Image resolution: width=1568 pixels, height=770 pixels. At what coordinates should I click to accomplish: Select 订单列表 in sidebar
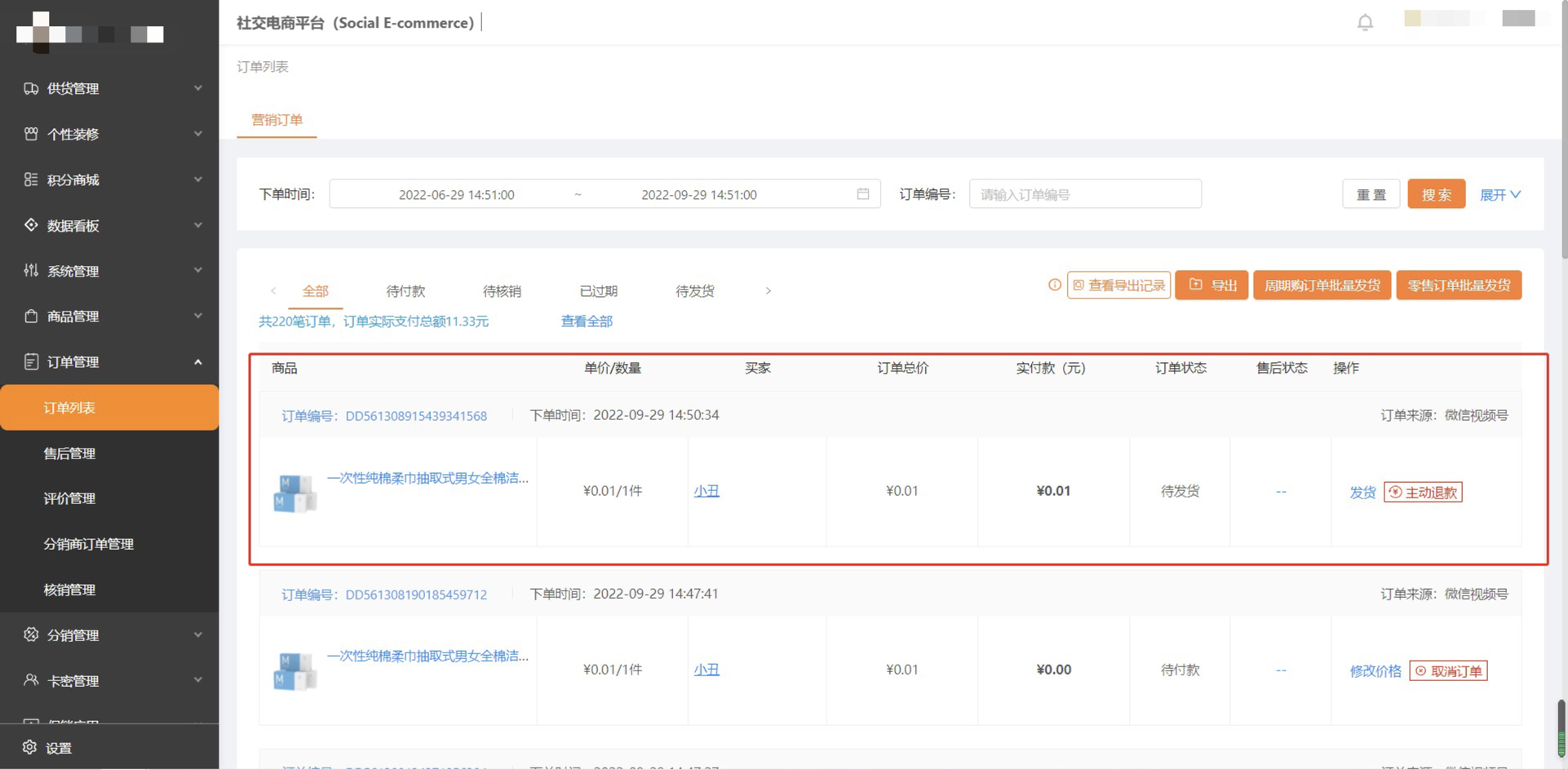(x=109, y=407)
